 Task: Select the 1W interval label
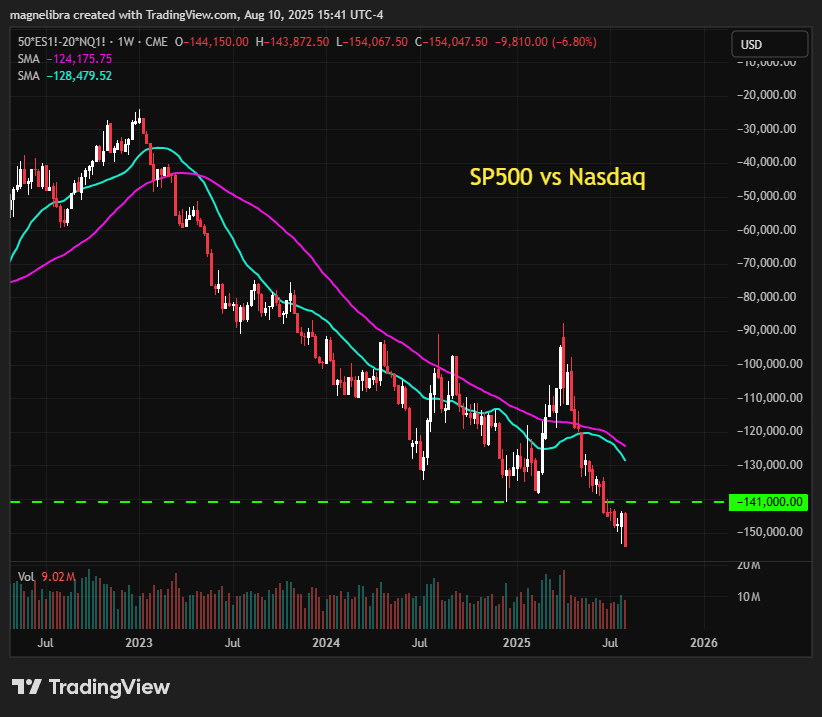[126, 42]
